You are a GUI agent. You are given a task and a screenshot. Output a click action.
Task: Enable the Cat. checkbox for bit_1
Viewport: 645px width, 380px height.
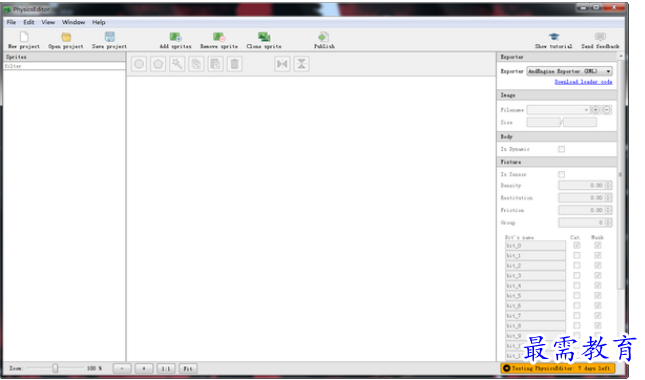[577, 255]
